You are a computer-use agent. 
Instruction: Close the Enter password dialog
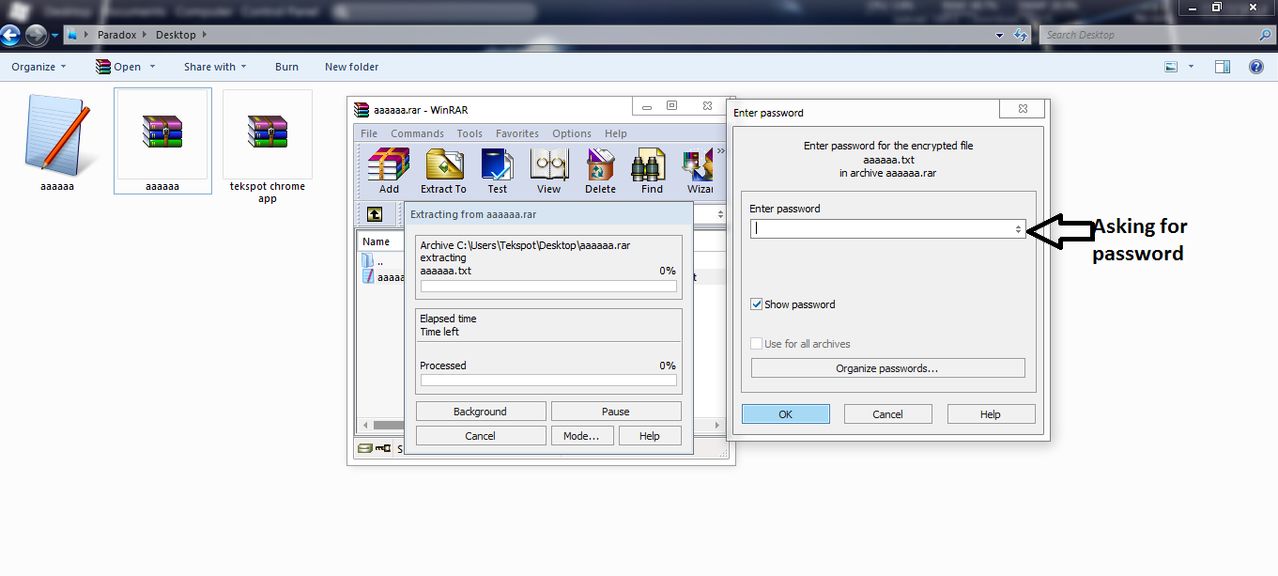[x=1024, y=109]
